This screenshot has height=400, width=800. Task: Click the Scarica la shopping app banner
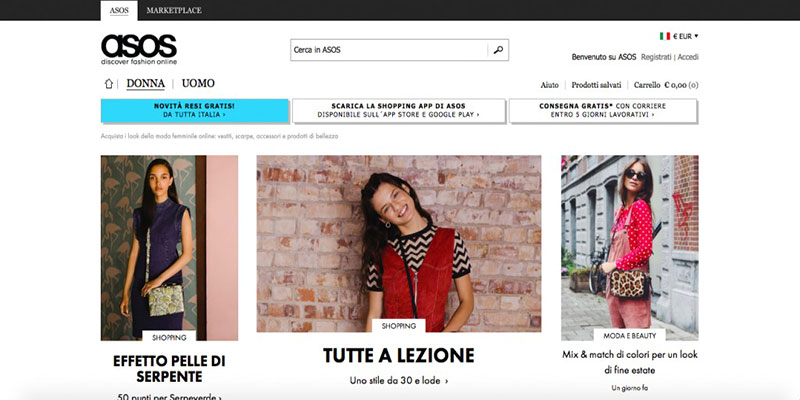click(x=398, y=111)
